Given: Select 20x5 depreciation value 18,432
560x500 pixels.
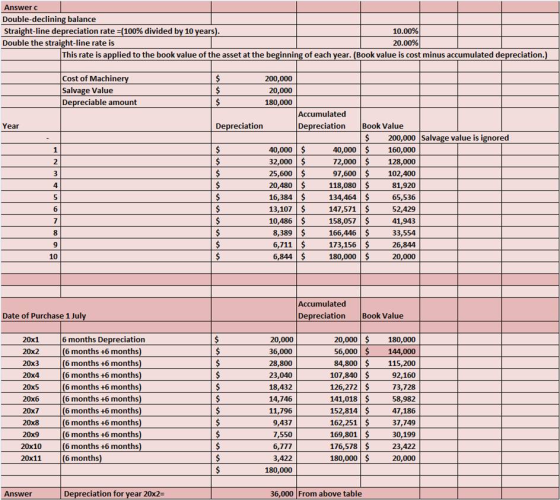Looking at the screenshot, I should [254, 387].
